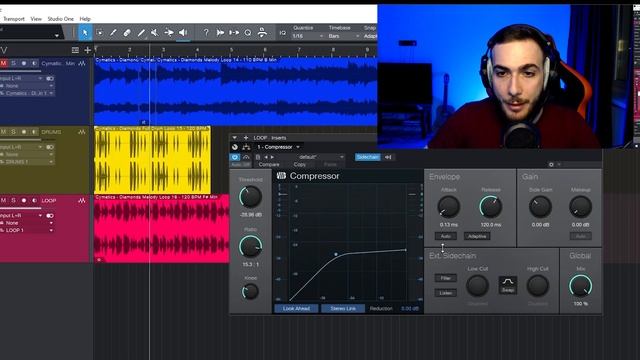Select the Paint (pencil) tool
This screenshot has height=360, width=640.
coord(141,33)
